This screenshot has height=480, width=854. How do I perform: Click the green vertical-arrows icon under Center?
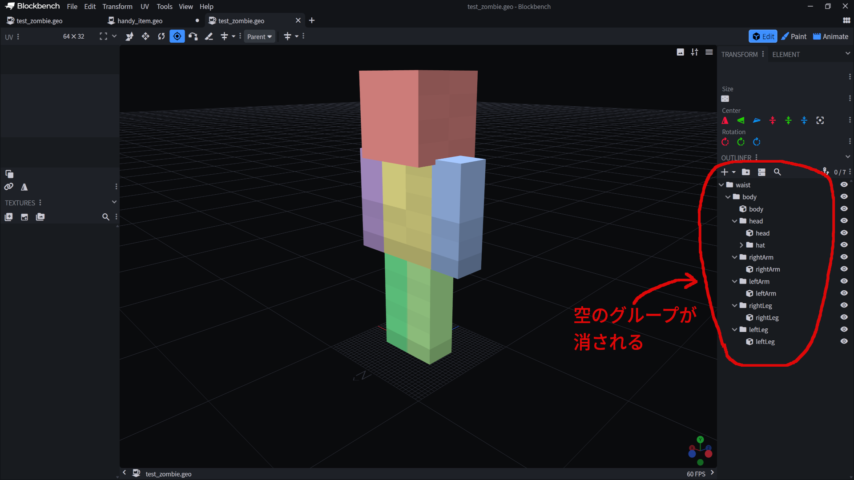click(x=788, y=120)
